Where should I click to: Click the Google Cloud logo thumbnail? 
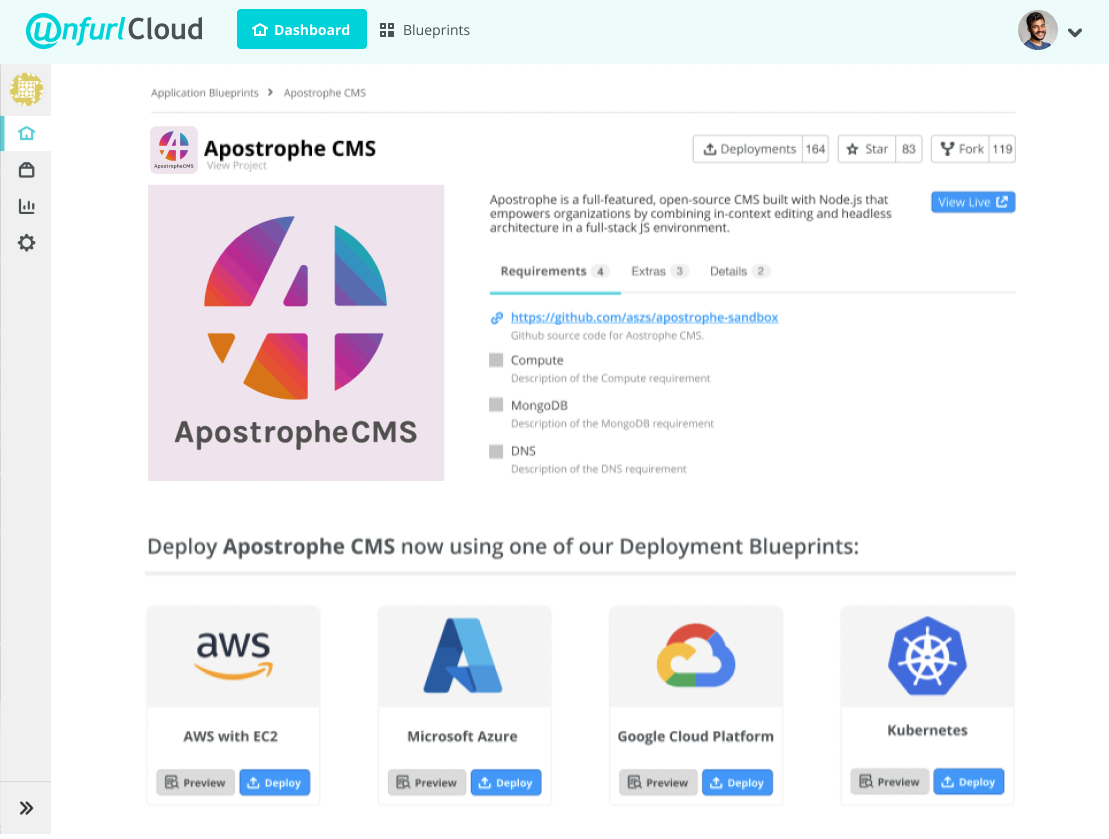pos(696,656)
